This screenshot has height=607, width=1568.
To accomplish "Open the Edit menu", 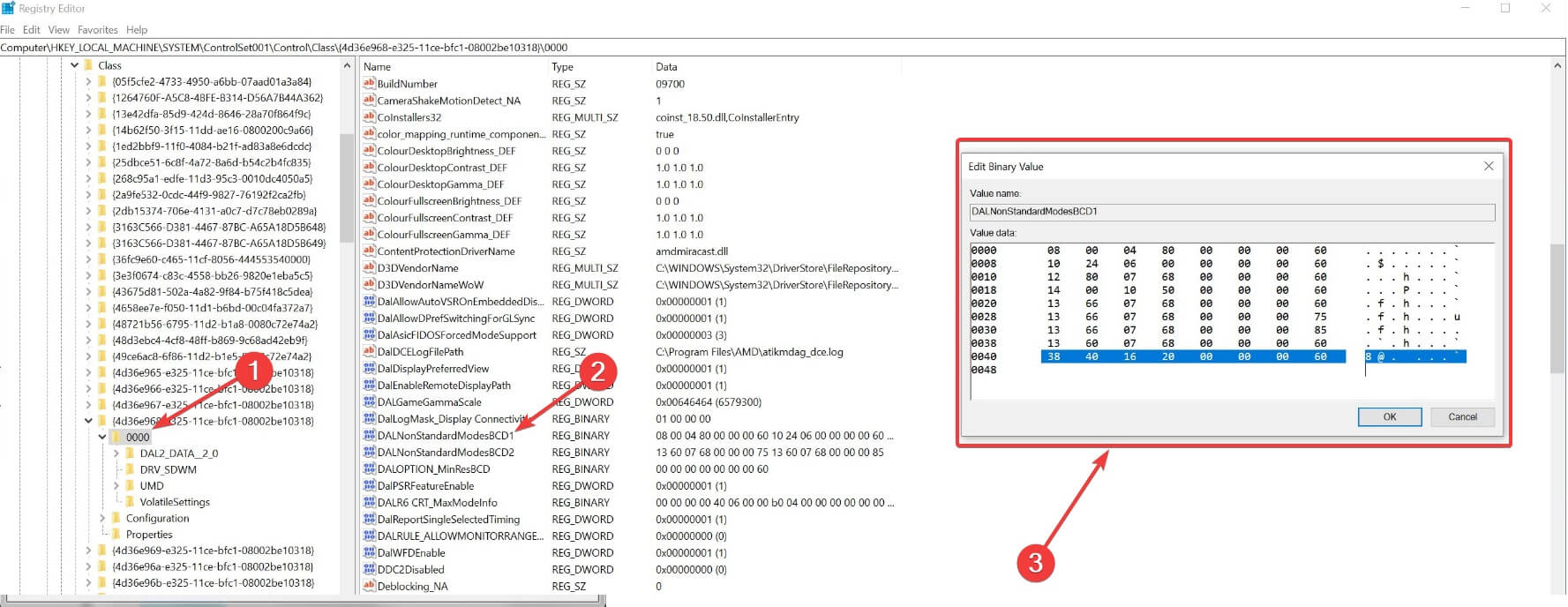I will (x=32, y=30).
